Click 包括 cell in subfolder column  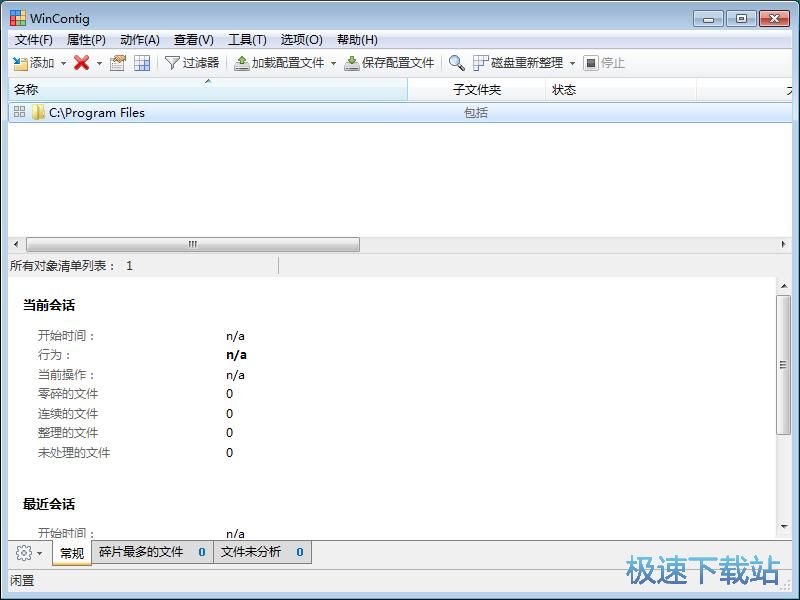pos(476,113)
